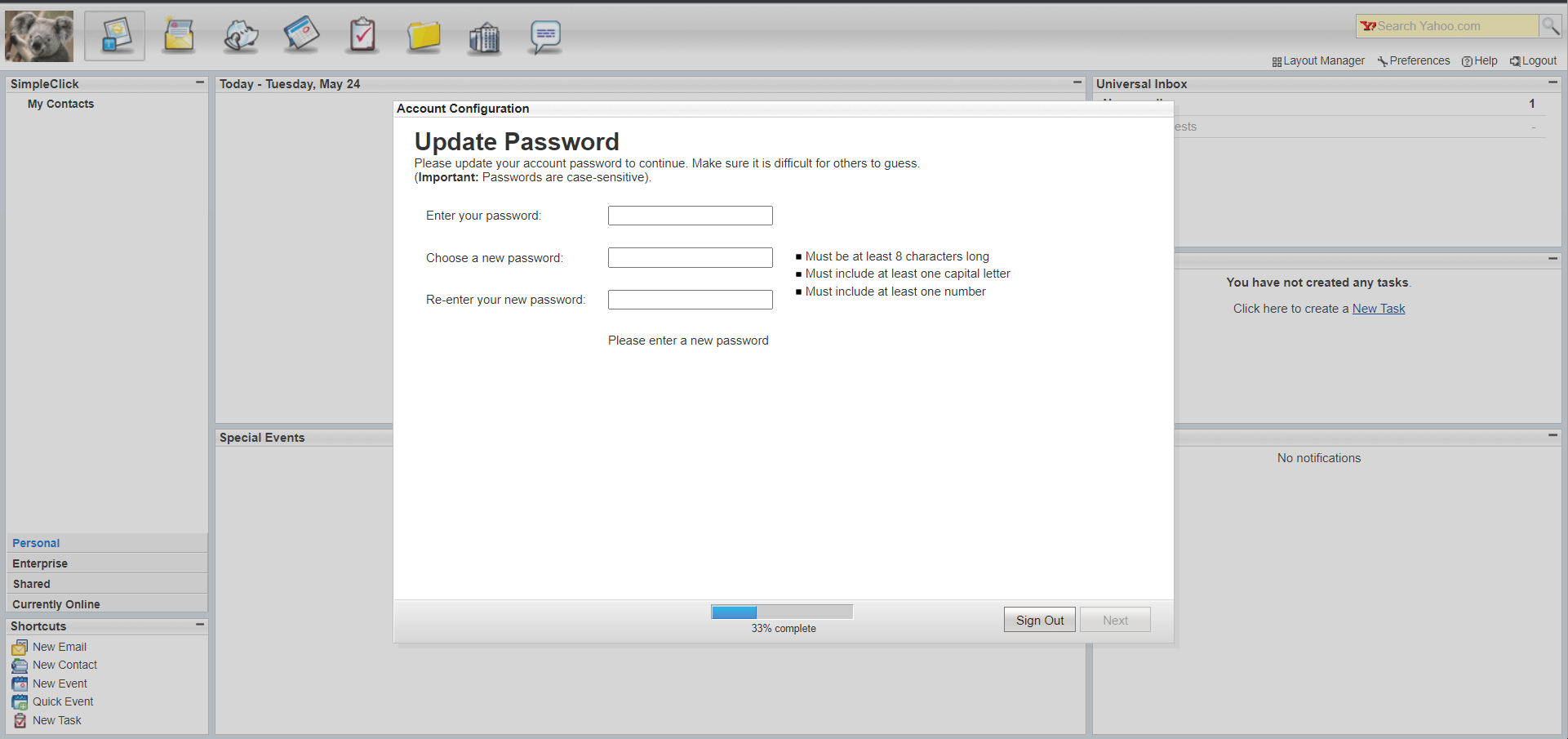Click the New Event shortcut icon
This screenshot has height=739, width=1568.
click(x=20, y=684)
